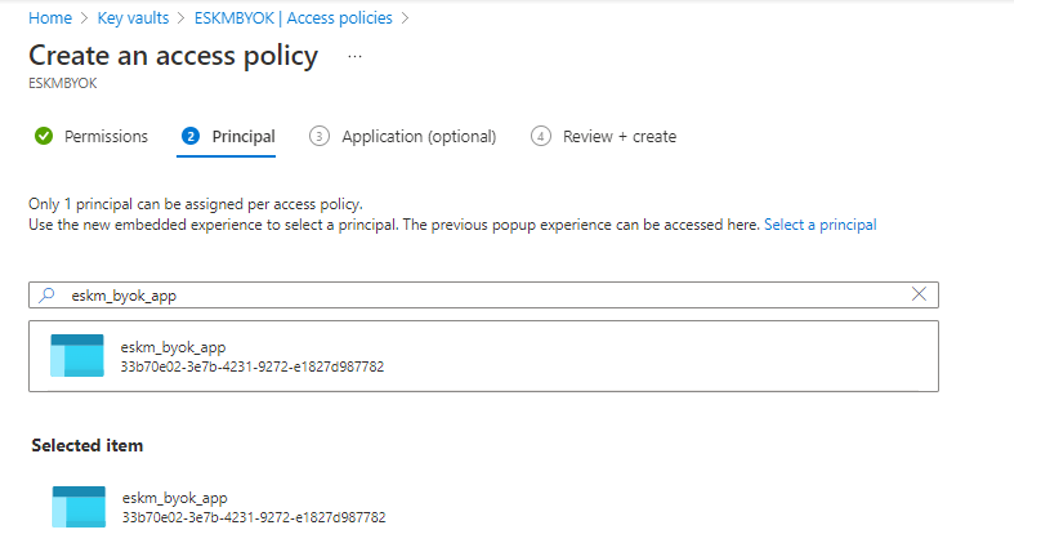Open the more options ellipsis next to title

pos(355,57)
